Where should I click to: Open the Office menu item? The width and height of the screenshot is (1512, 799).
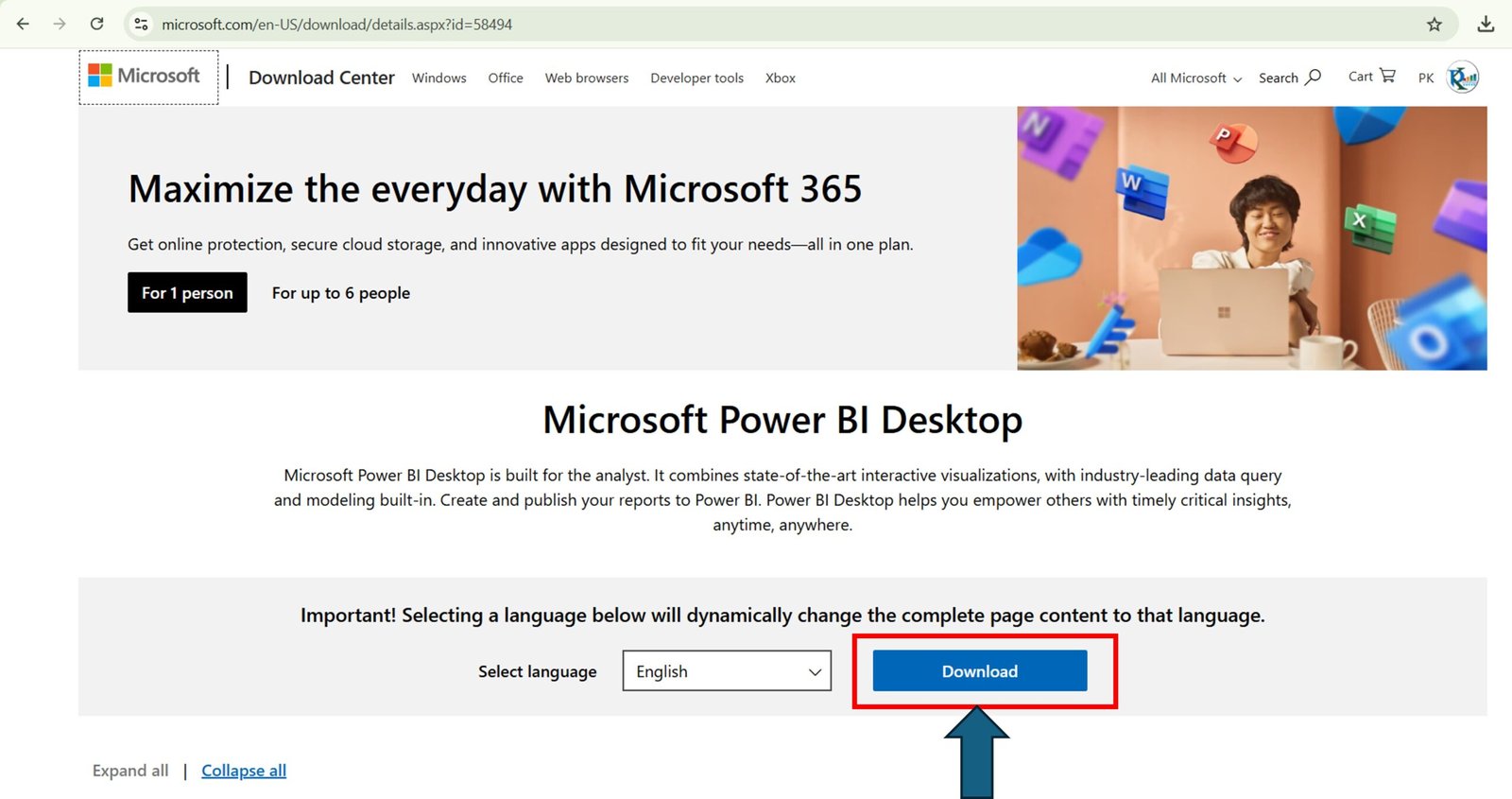pyautogui.click(x=506, y=78)
